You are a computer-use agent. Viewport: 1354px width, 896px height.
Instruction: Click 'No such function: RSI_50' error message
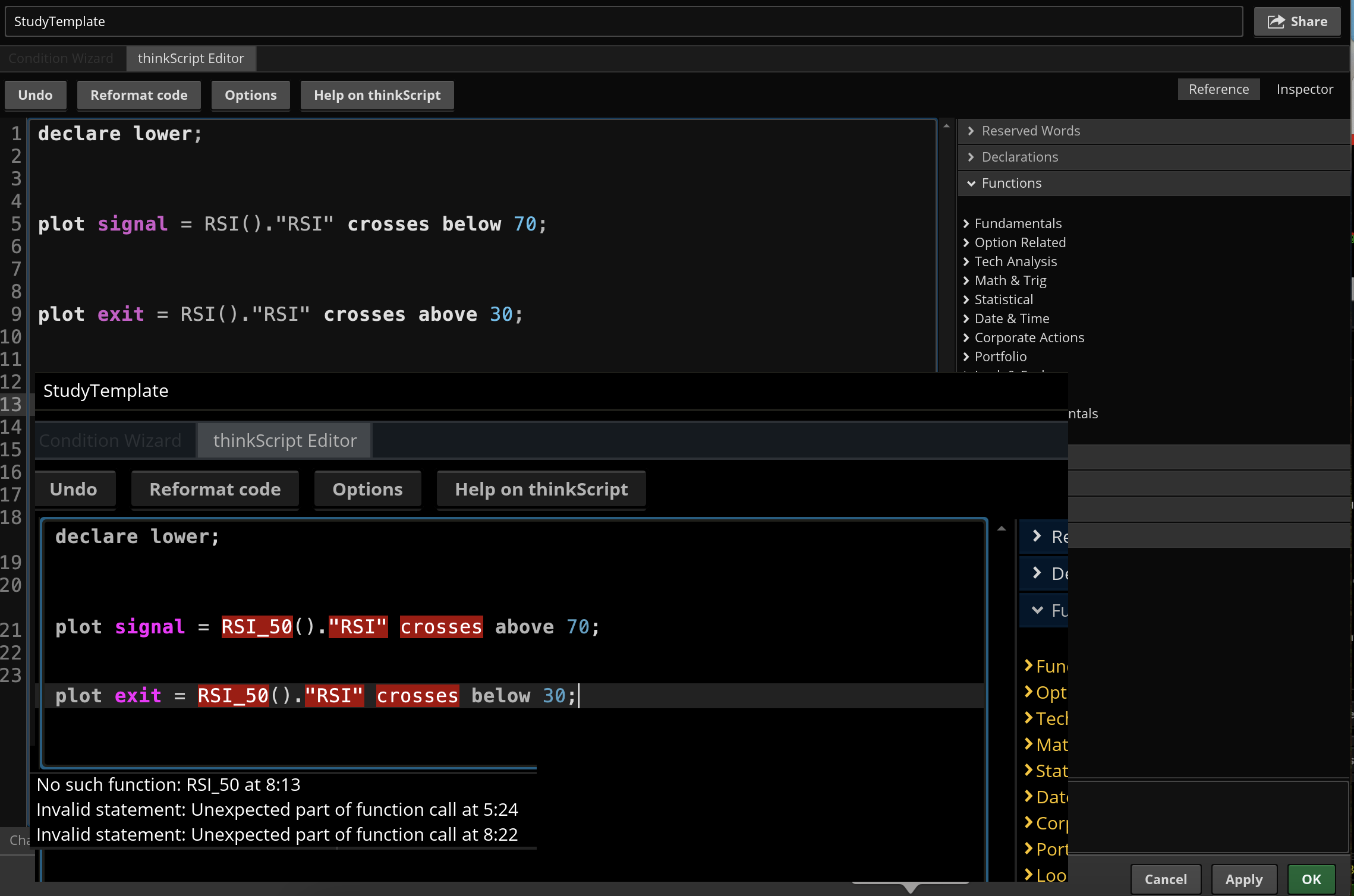click(x=169, y=785)
